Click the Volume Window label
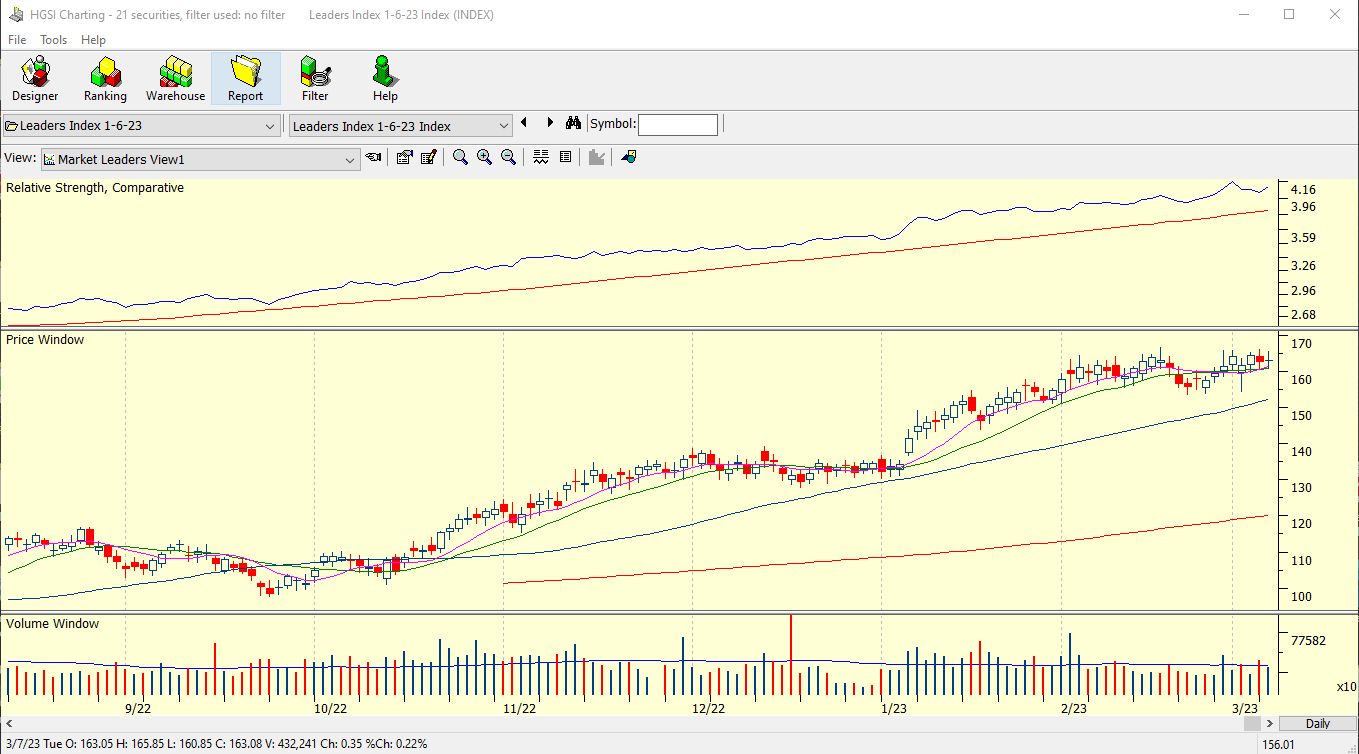The height and width of the screenshot is (754, 1359). [x=53, y=624]
